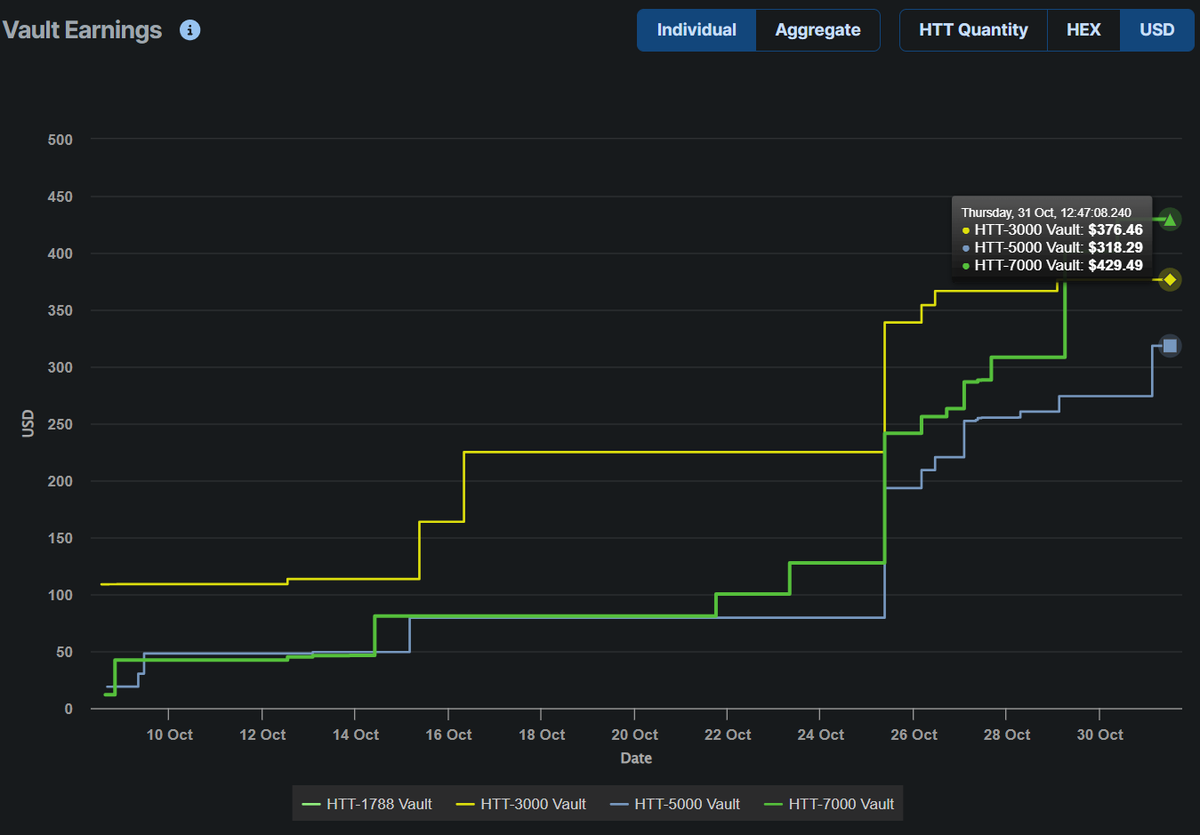Click the blue square marker for HTT-5000
Image resolution: width=1200 pixels, height=835 pixels.
click(x=1170, y=346)
